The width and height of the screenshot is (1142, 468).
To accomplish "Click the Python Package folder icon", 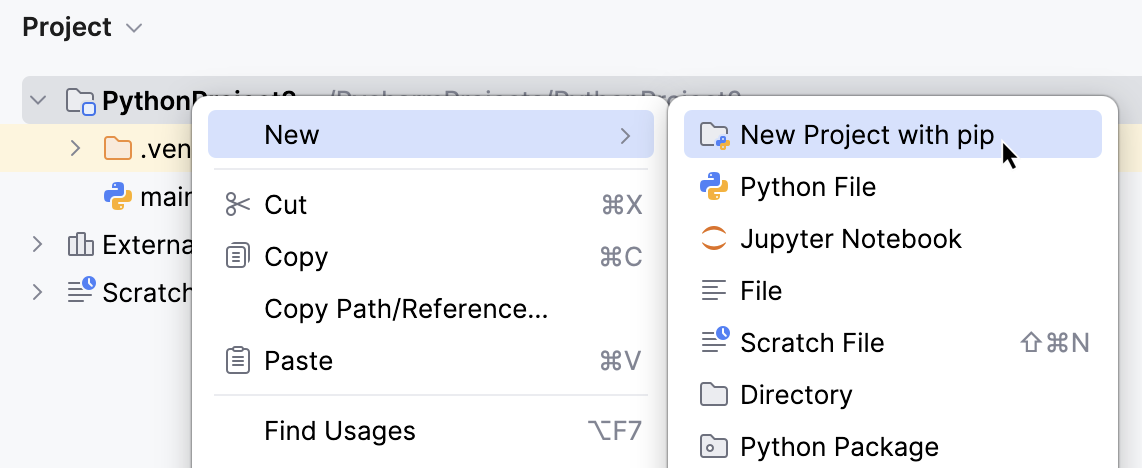I will click(714, 446).
